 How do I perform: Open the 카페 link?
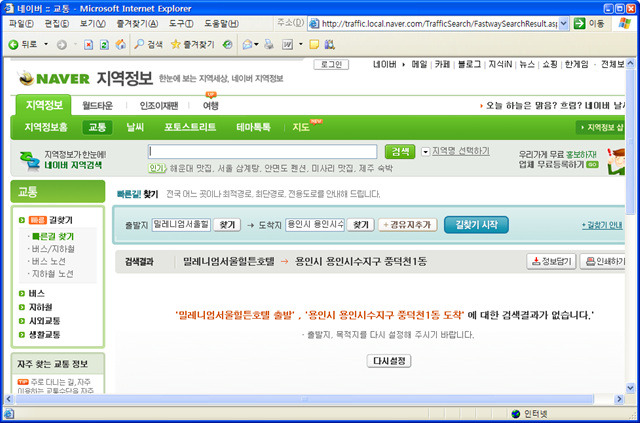coord(442,65)
